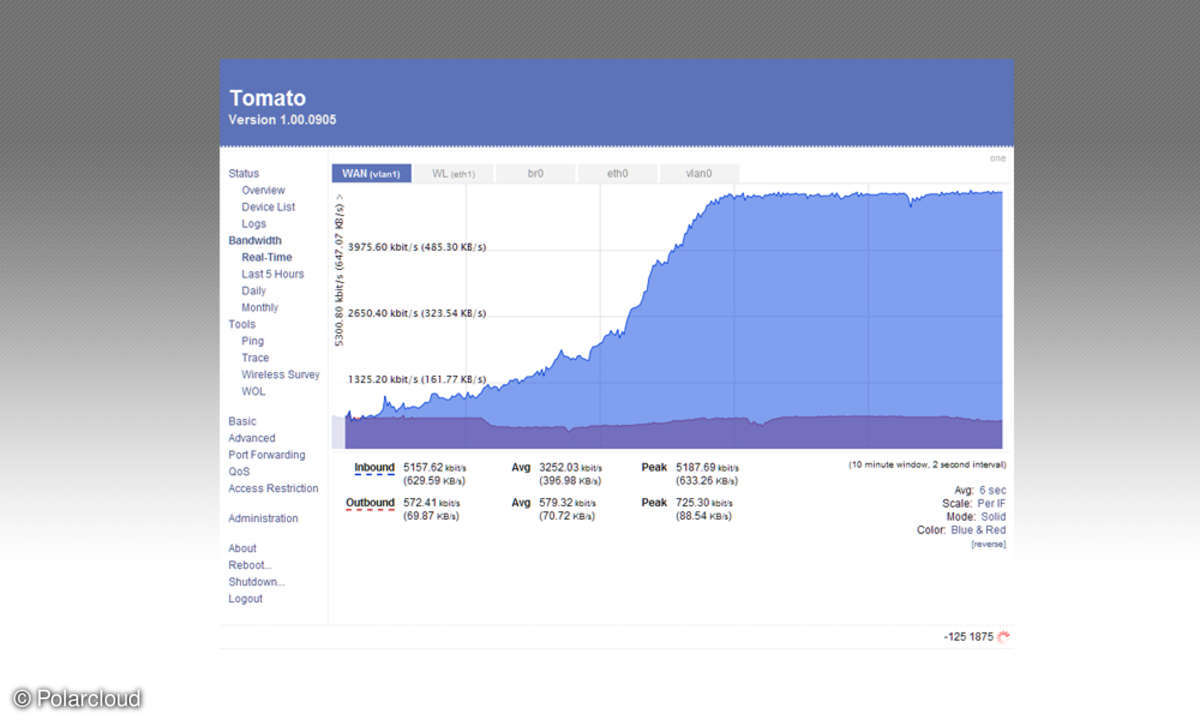The height and width of the screenshot is (720, 1200).
Task: Select Real-Time bandwidth view
Action: click(267, 257)
